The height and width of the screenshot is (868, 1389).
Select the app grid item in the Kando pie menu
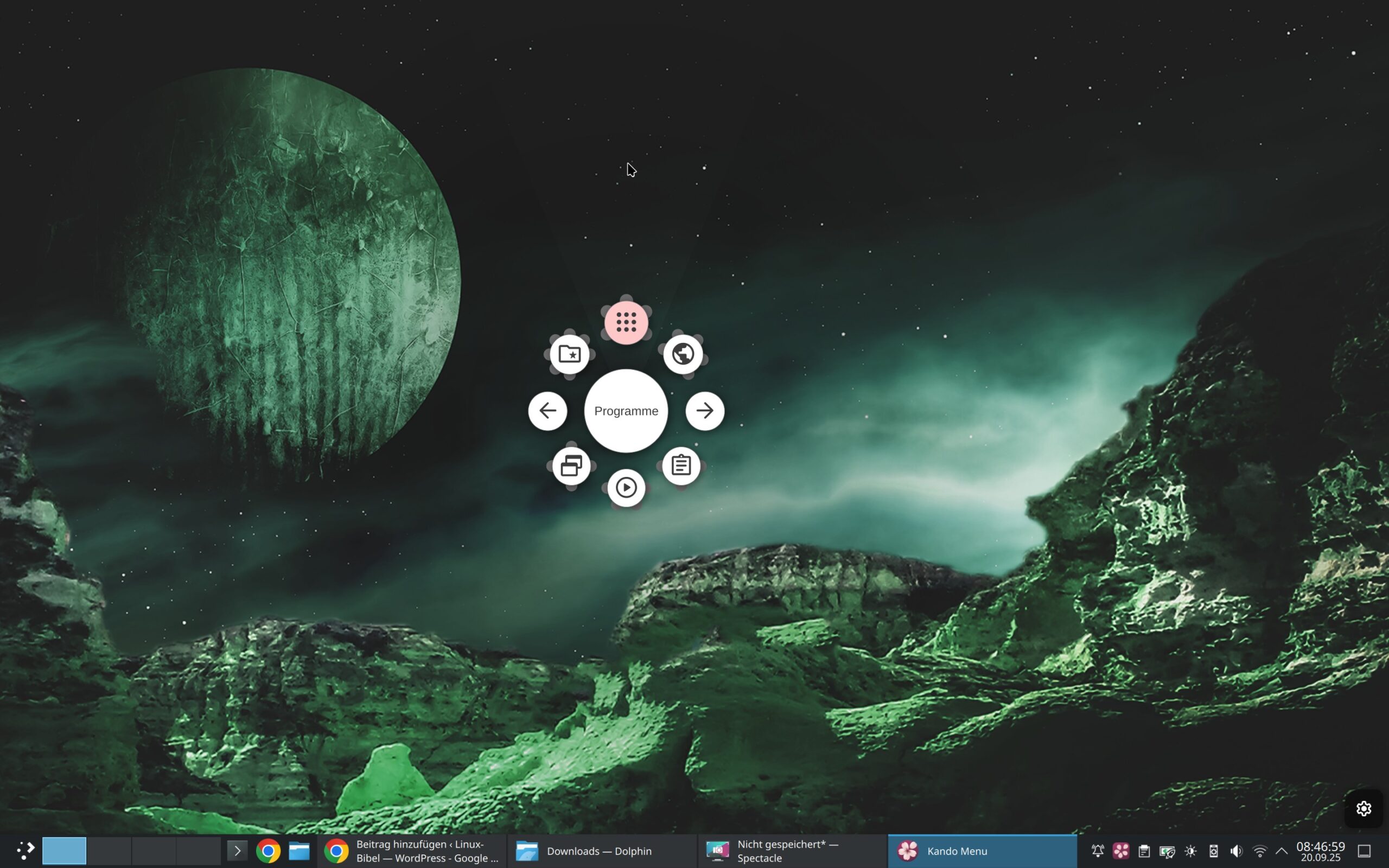click(x=626, y=322)
